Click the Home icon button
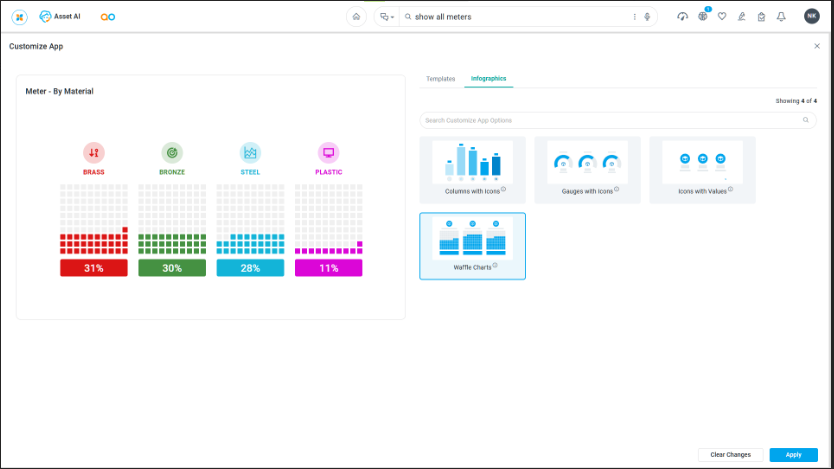 pos(356,17)
